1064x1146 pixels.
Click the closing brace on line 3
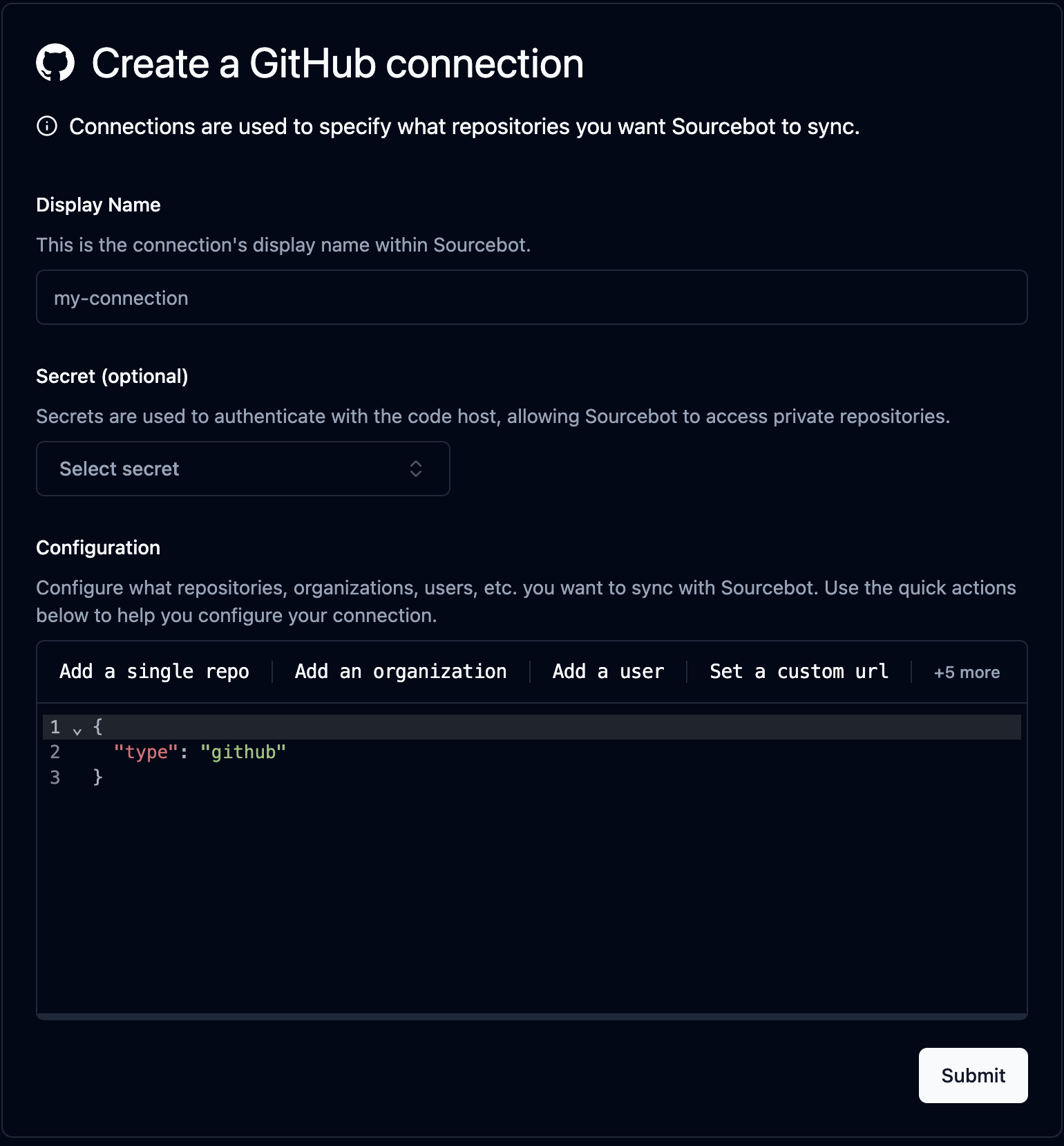pyautogui.click(x=98, y=778)
